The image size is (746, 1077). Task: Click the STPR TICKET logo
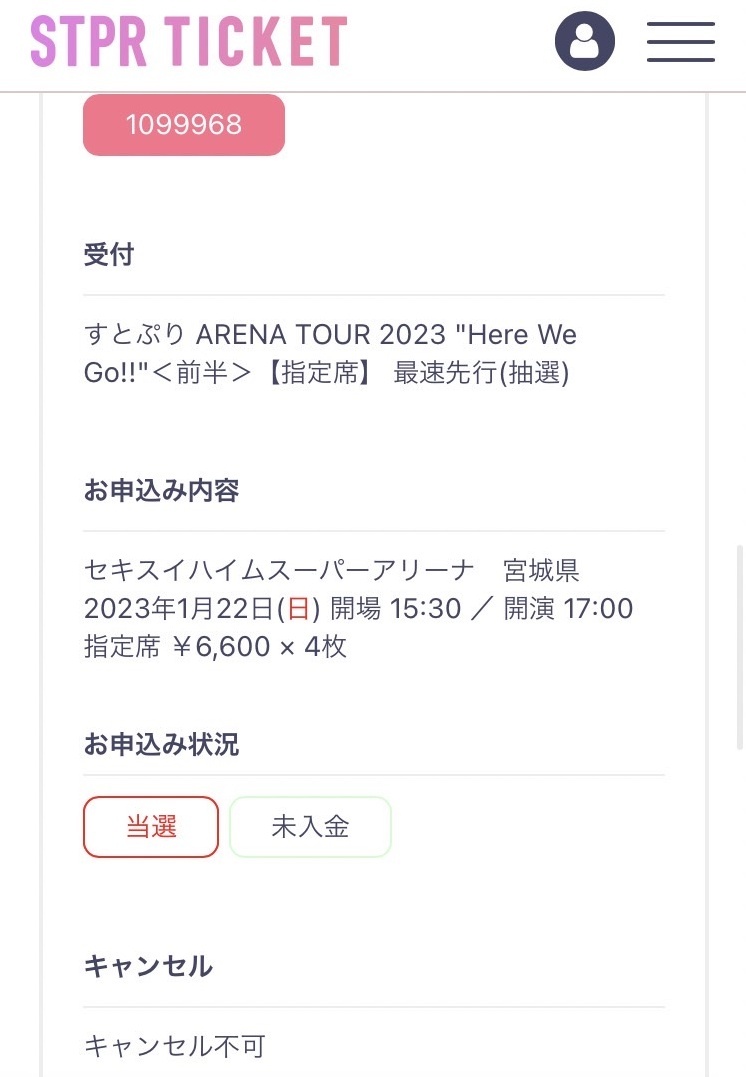(188, 42)
